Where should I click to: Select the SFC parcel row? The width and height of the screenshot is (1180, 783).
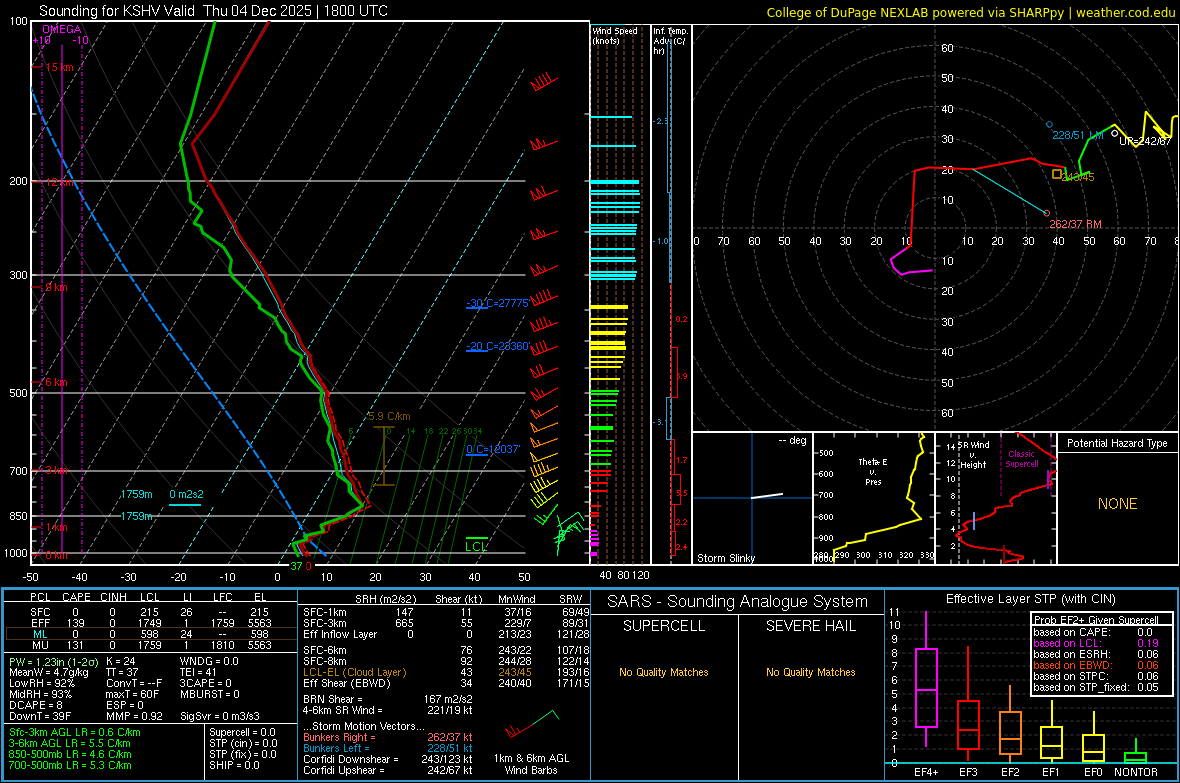(150, 613)
